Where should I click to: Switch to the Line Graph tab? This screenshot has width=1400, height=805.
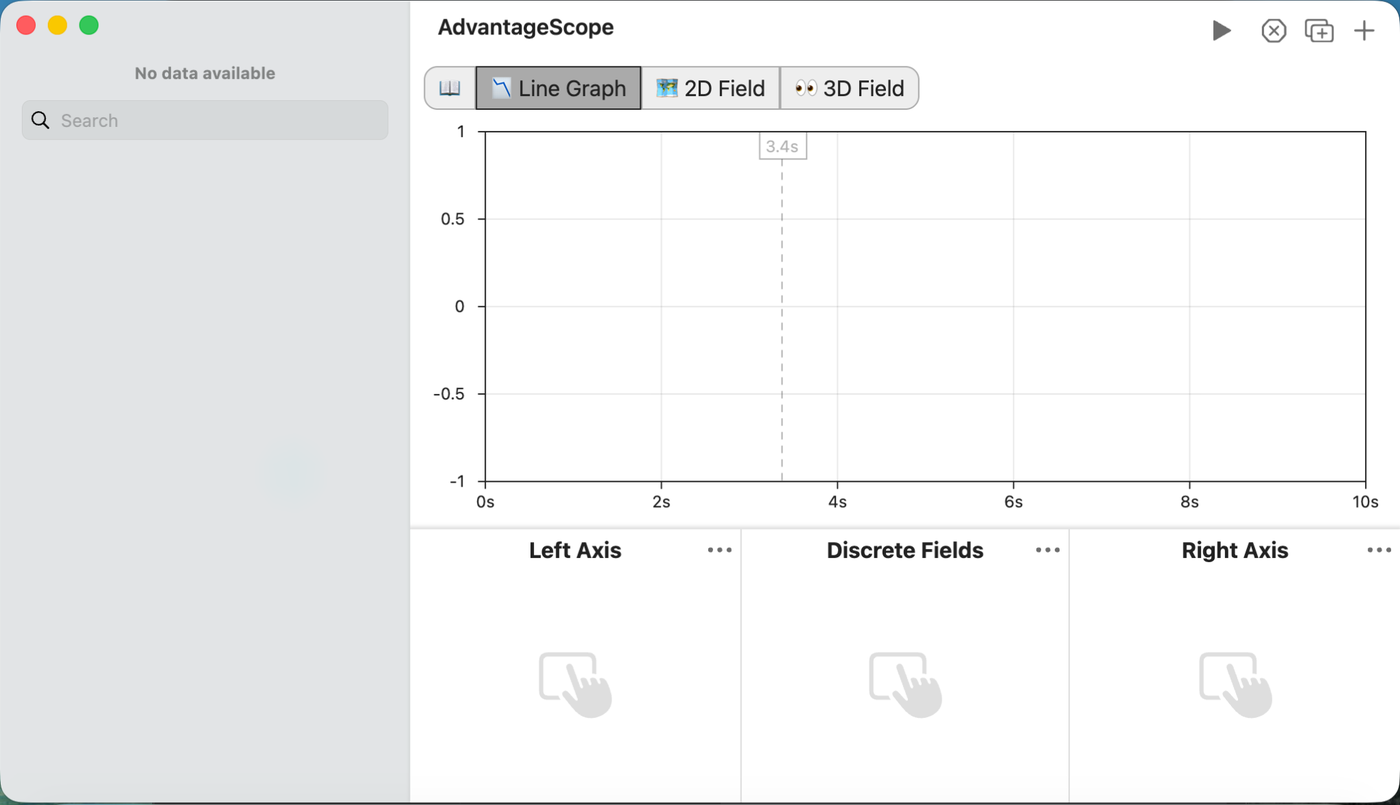tap(558, 88)
